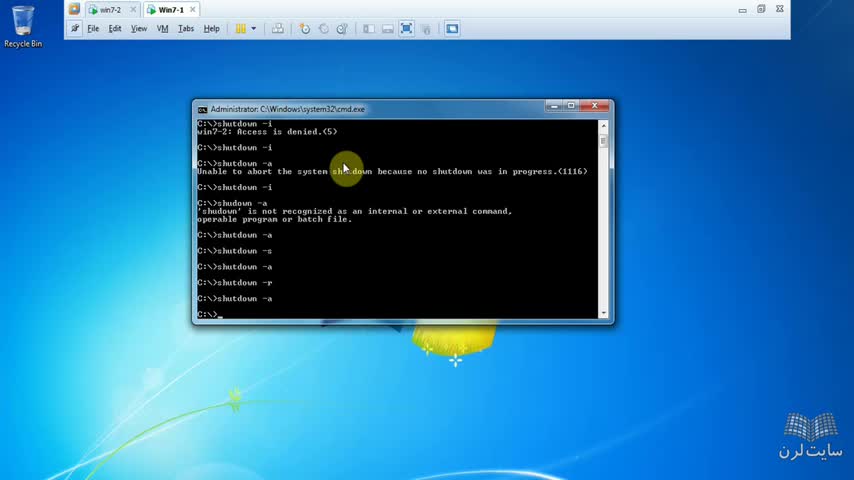Open the snapshot manager
The image size is (854, 480).
[x=342, y=29]
